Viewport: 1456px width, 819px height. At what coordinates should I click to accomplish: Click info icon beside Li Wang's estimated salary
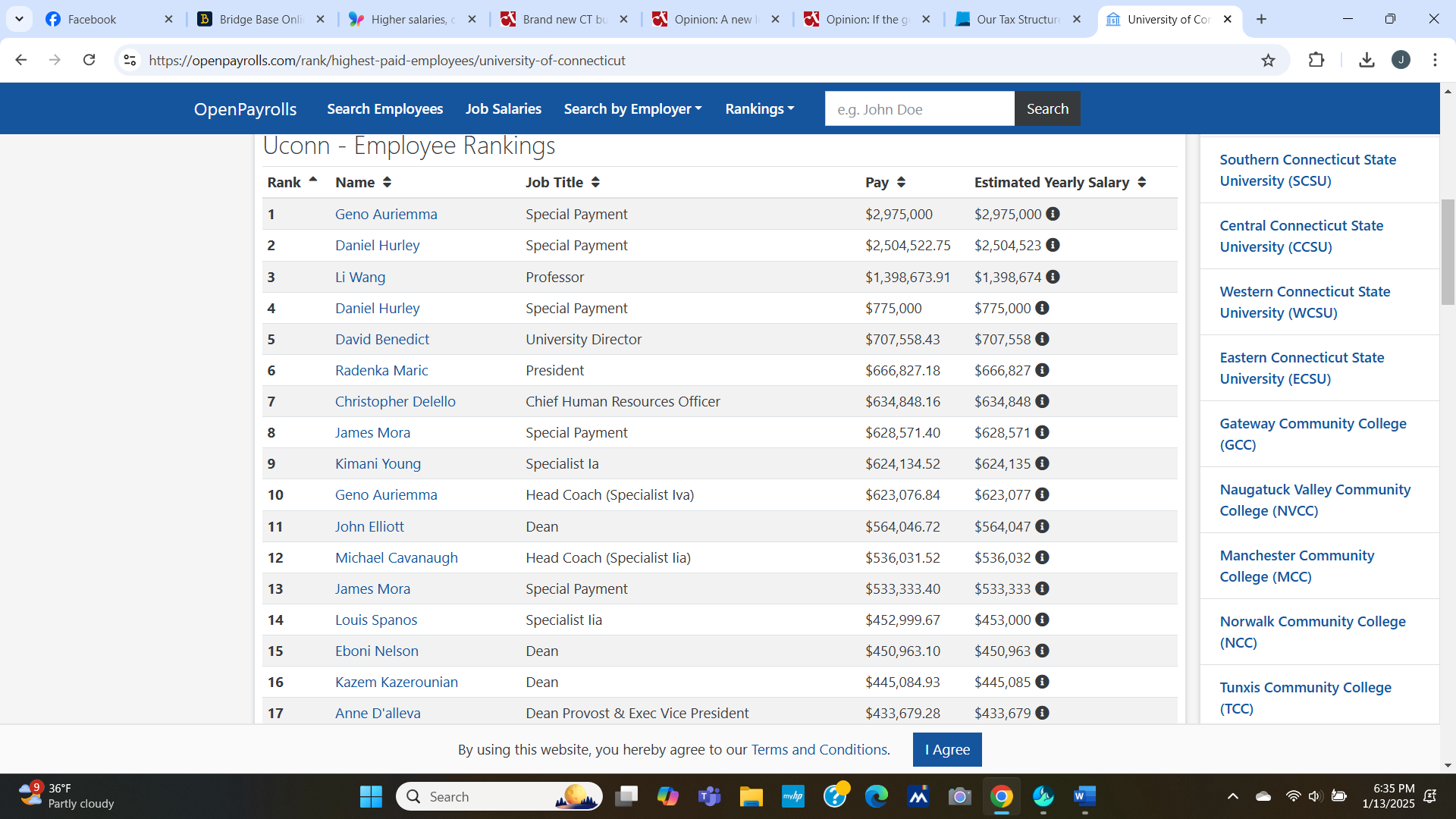[1053, 277]
